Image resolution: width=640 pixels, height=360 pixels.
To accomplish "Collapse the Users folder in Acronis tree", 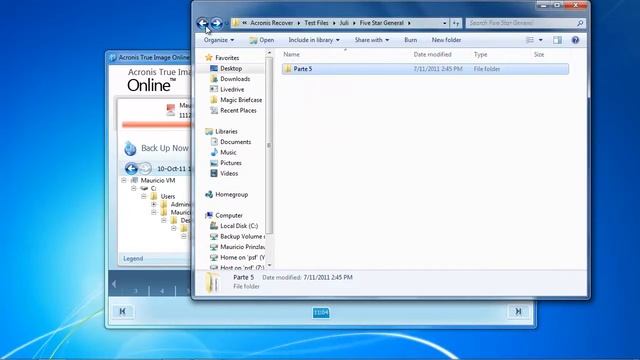I will click(x=144, y=196).
